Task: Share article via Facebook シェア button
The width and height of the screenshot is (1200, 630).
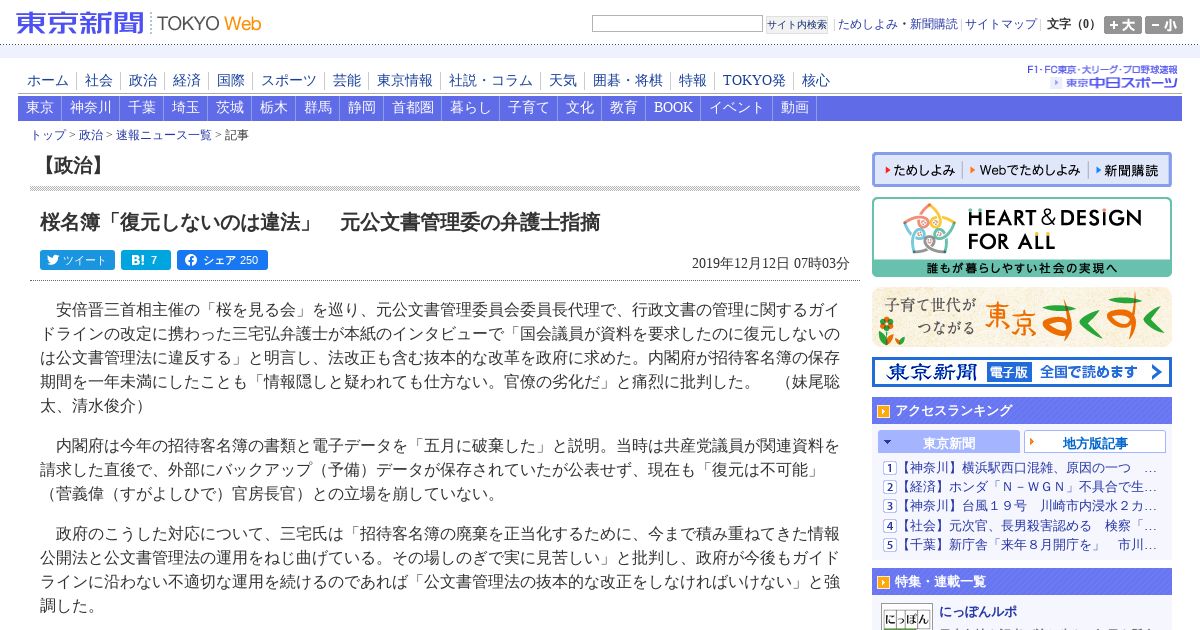Action: 222,260
